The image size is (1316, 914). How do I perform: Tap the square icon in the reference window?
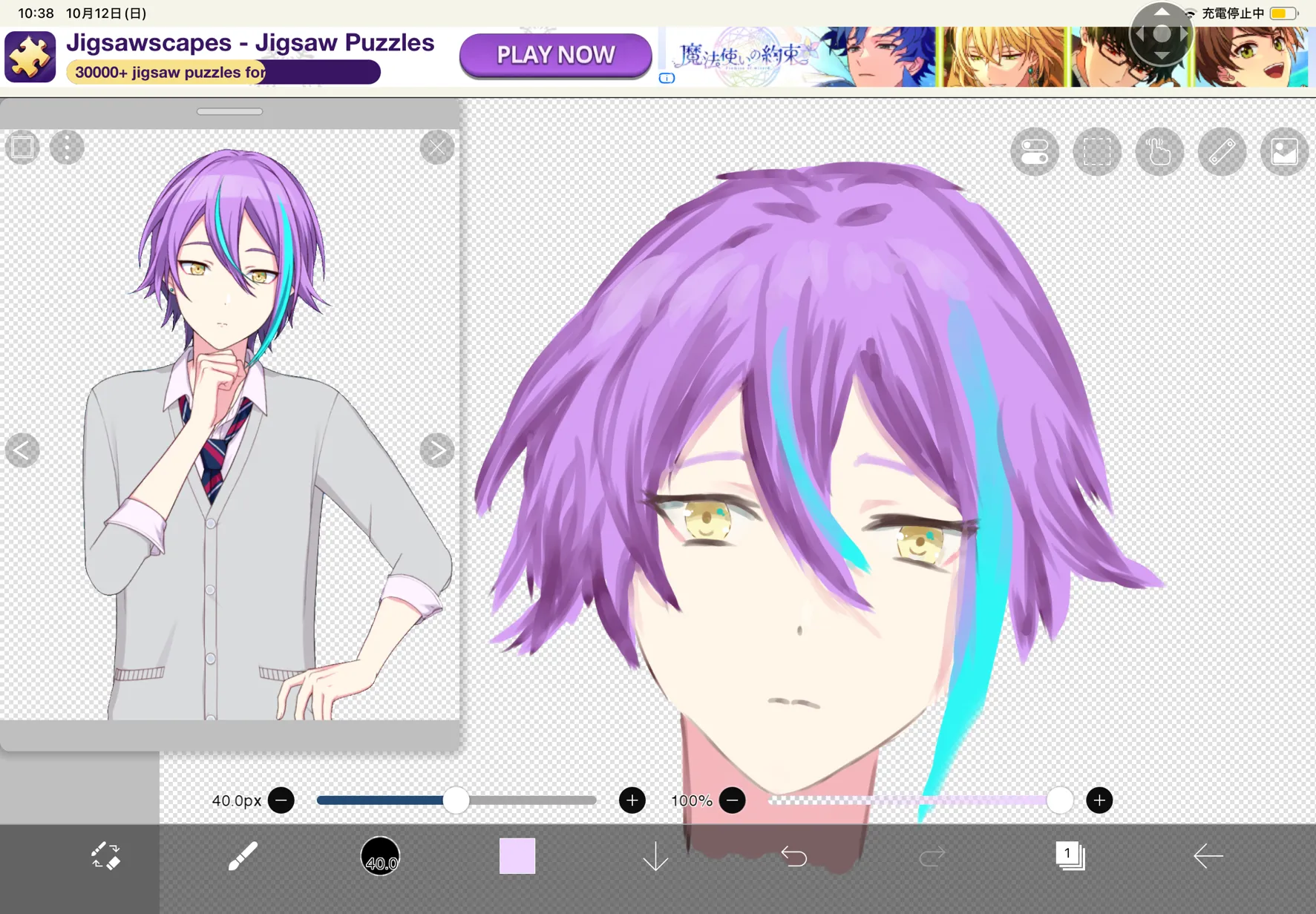23,147
